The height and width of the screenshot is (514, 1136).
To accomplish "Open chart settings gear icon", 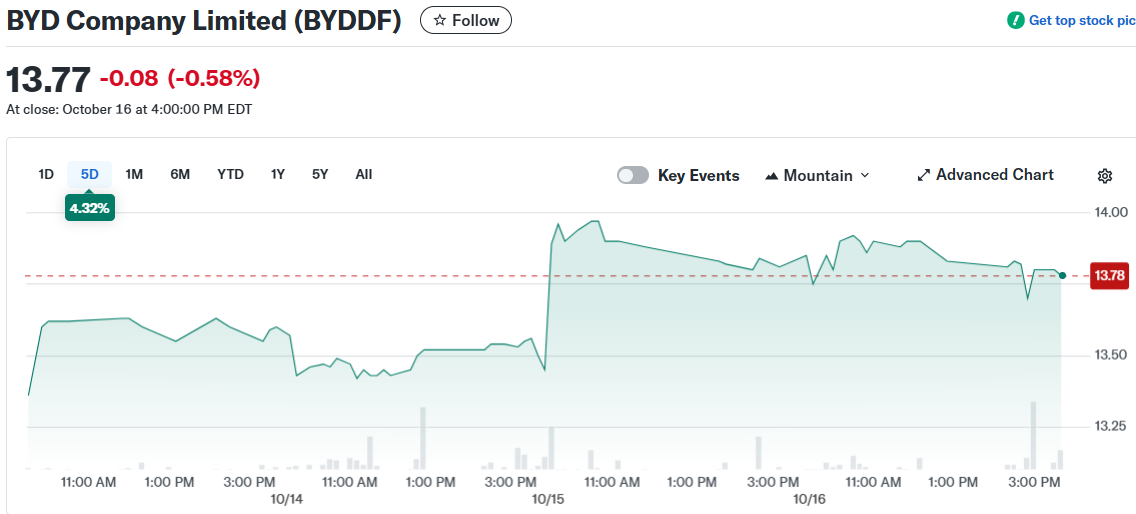I will pyautogui.click(x=1105, y=176).
